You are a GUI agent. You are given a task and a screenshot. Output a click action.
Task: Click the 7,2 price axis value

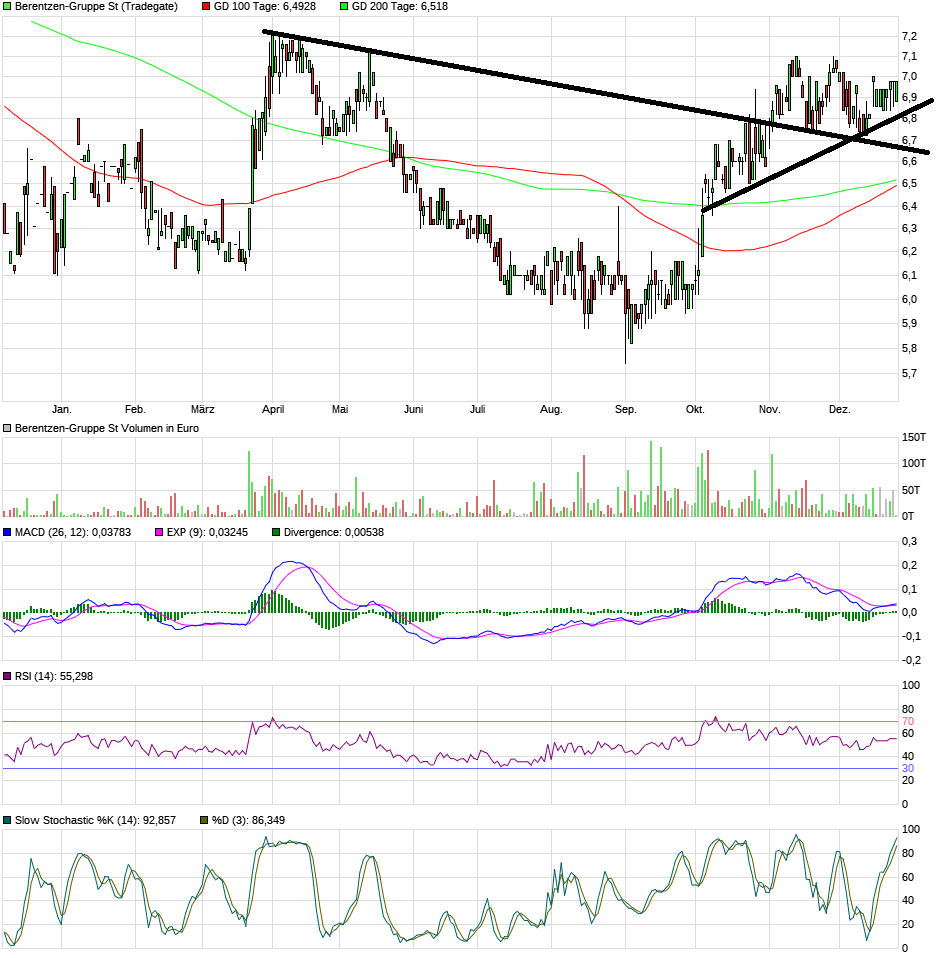(x=909, y=37)
